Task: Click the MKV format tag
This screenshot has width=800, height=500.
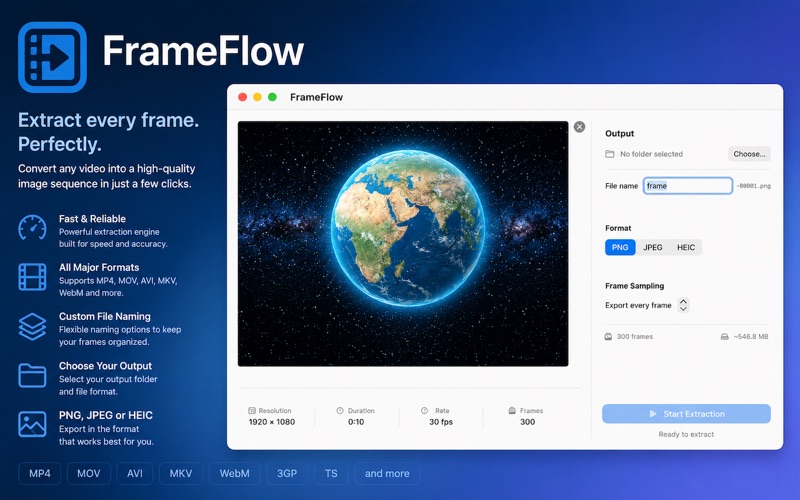Action: click(181, 473)
